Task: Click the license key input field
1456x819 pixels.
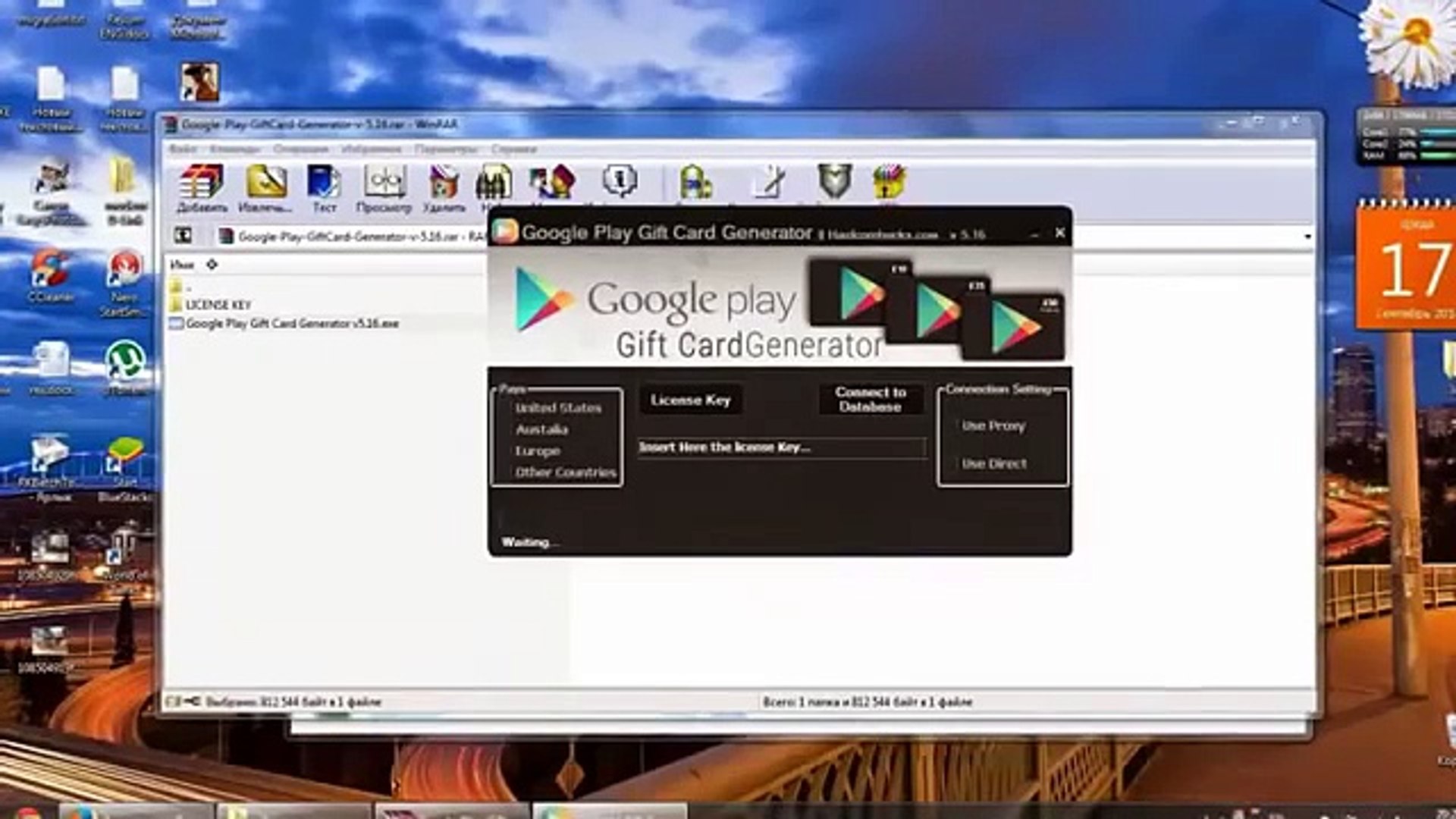Action: (781, 447)
